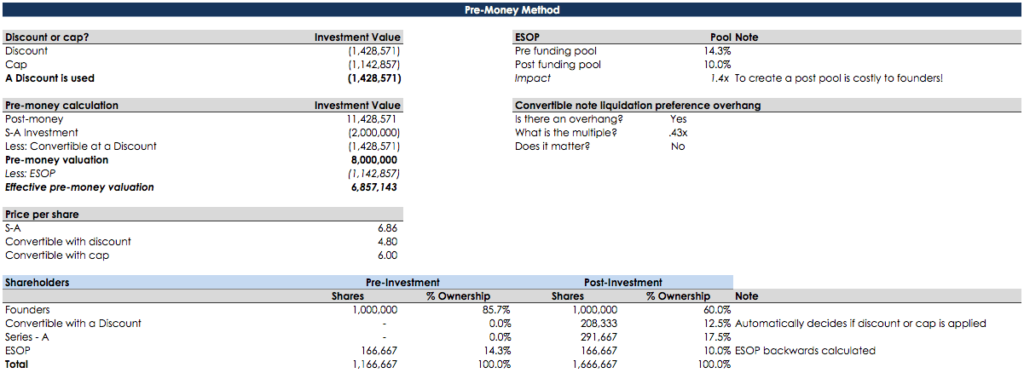Select the note 'To create a post pool is costly to founders!'
Viewport: 1024px width, 373px height.
[x=839, y=78]
